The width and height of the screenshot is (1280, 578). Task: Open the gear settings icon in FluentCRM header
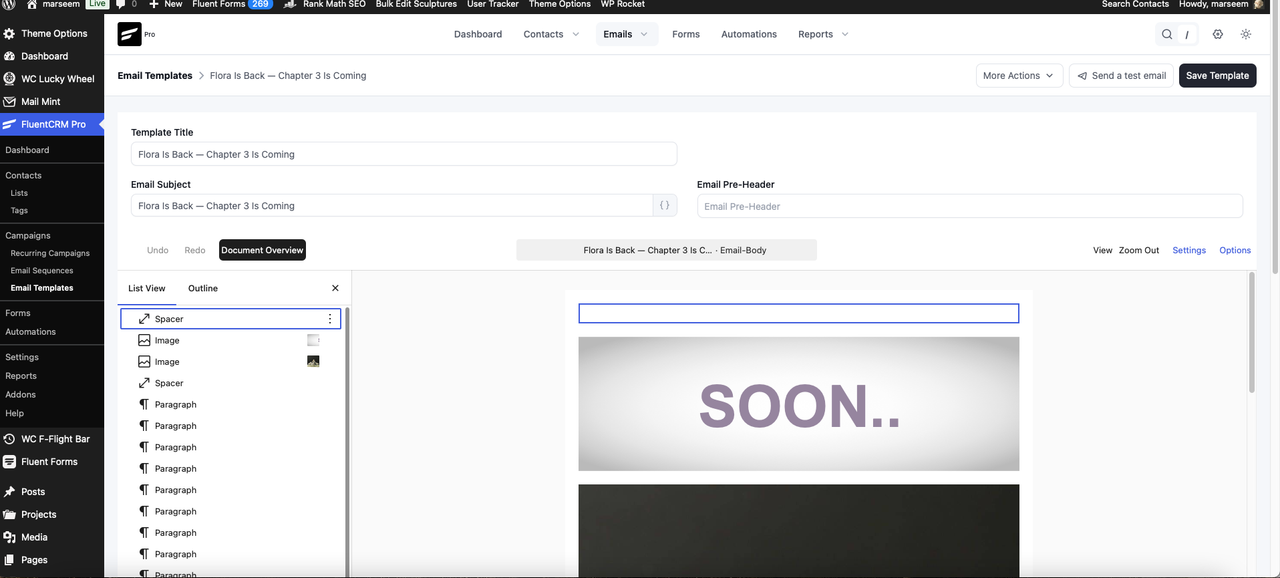1217,34
